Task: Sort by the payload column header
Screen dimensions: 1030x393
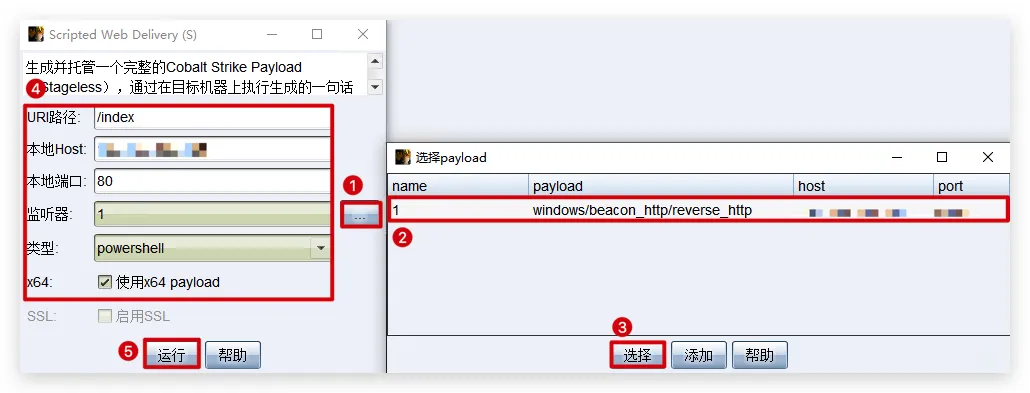Action: coord(661,186)
